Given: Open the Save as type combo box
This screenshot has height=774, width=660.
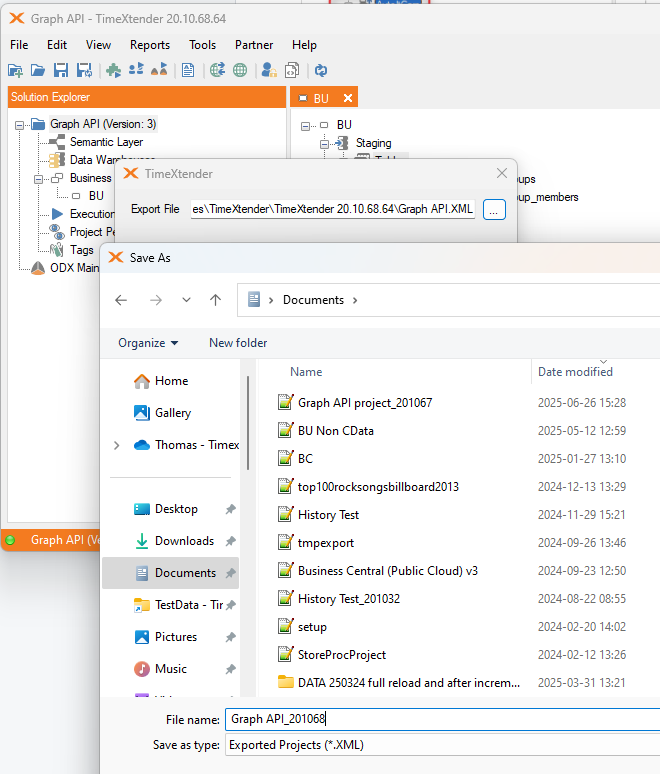Looking at the screenshot, I should pos(442,745).
